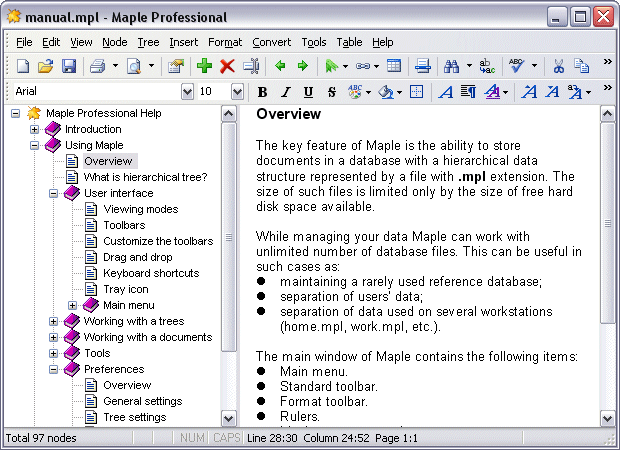Screen dimensions: 620x450
Task: Click the paragraph format pilcrow icon
Action: click(x=469, y=92)
